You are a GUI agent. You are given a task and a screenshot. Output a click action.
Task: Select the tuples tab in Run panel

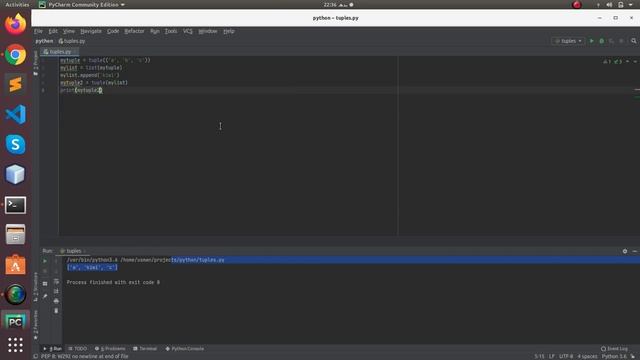click(73, 251)
